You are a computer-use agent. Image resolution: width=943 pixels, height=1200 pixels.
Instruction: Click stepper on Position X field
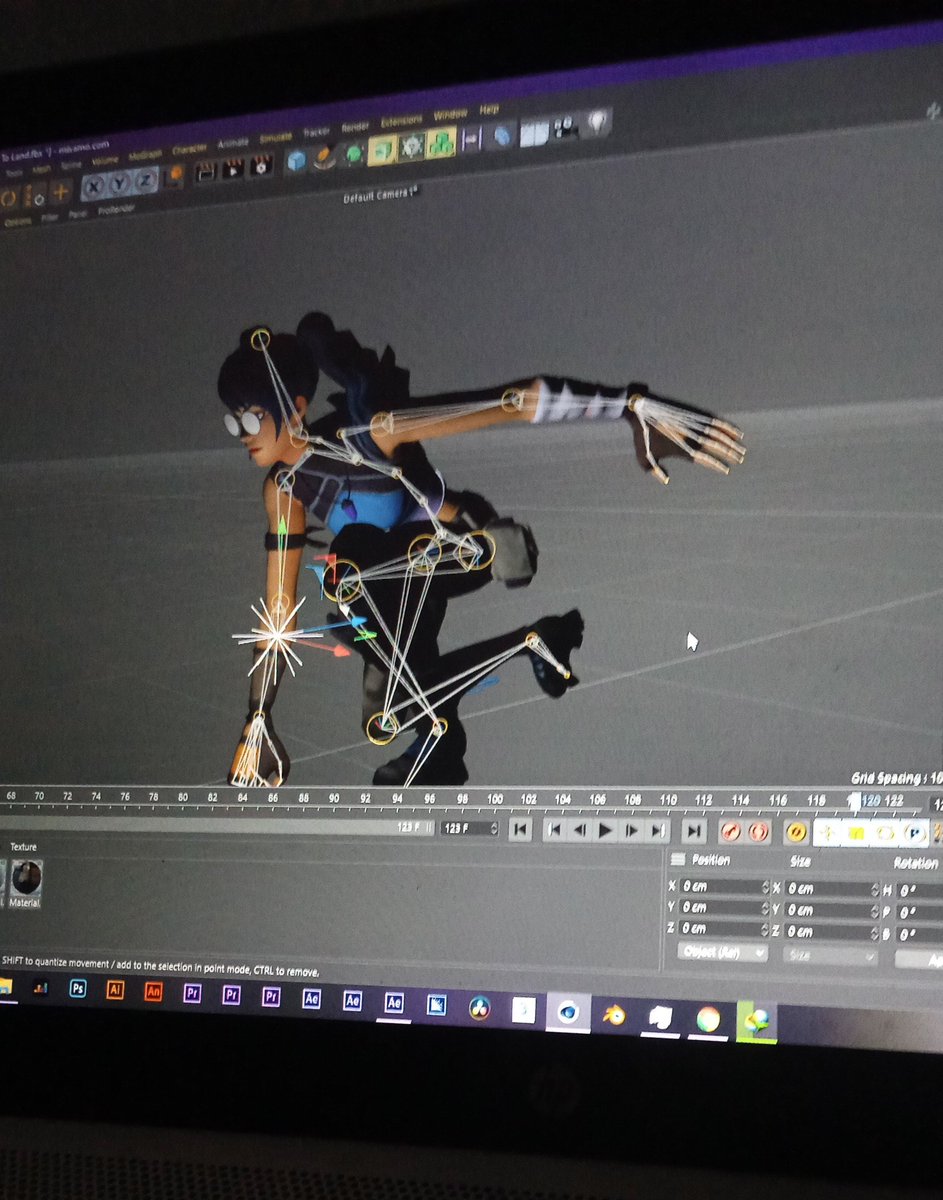tap(766, 887)
